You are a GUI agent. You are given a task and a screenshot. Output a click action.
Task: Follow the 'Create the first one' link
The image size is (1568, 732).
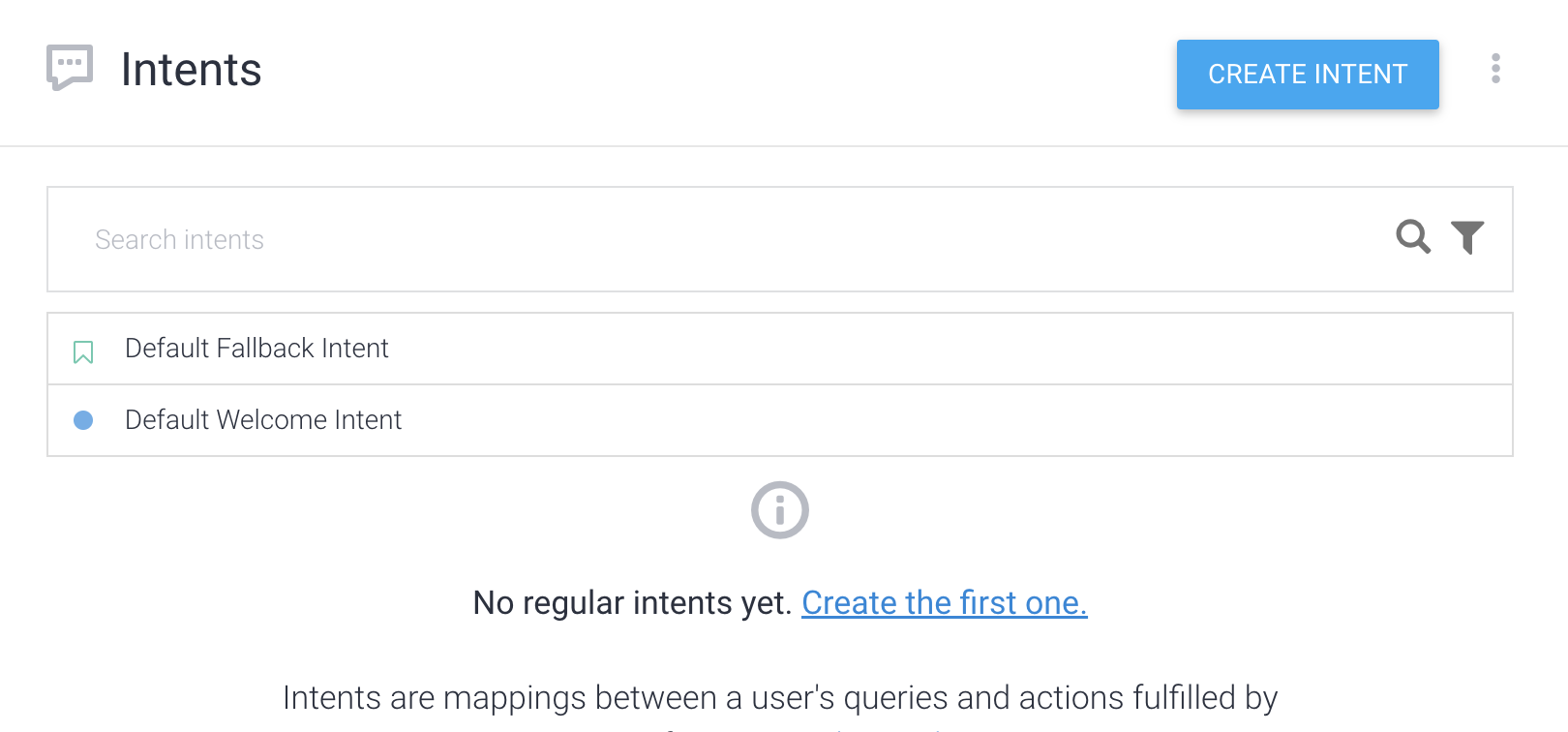(944, 602)
